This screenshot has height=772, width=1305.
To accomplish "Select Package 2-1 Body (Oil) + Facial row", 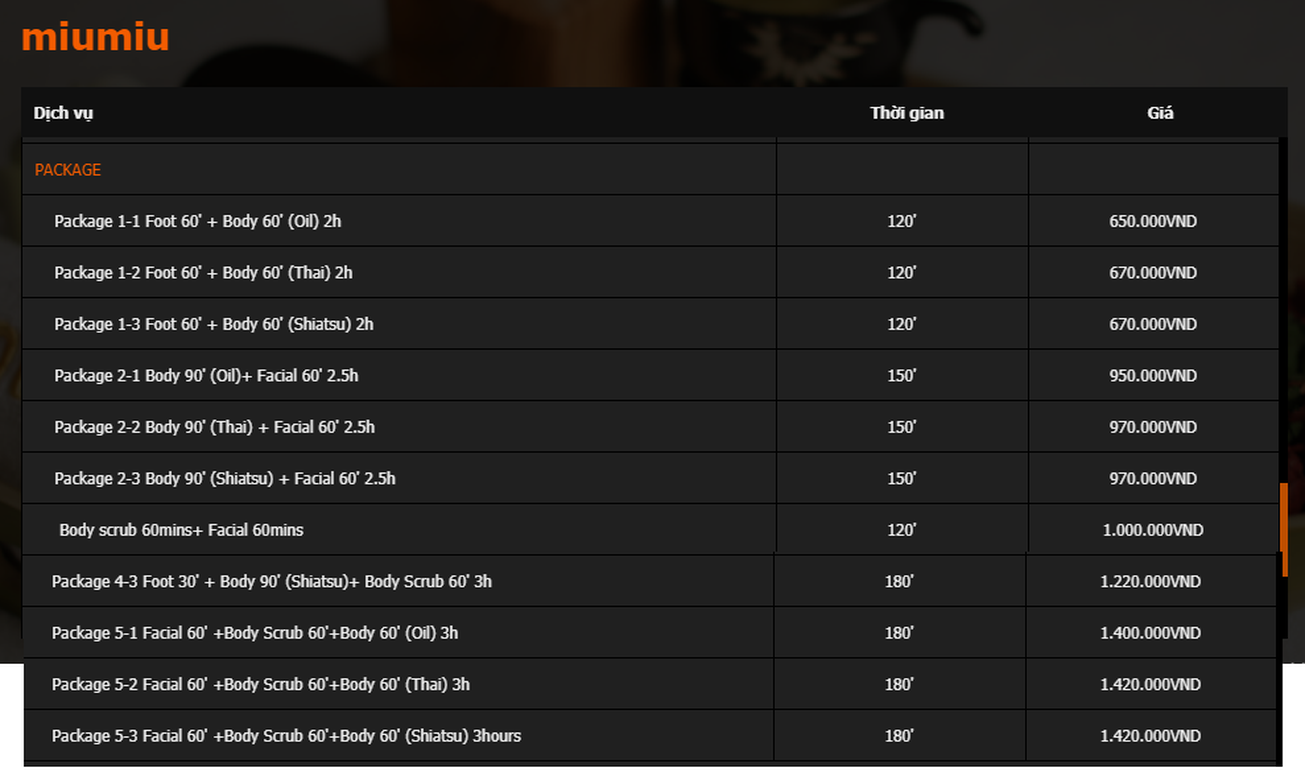I will (650, 375).
